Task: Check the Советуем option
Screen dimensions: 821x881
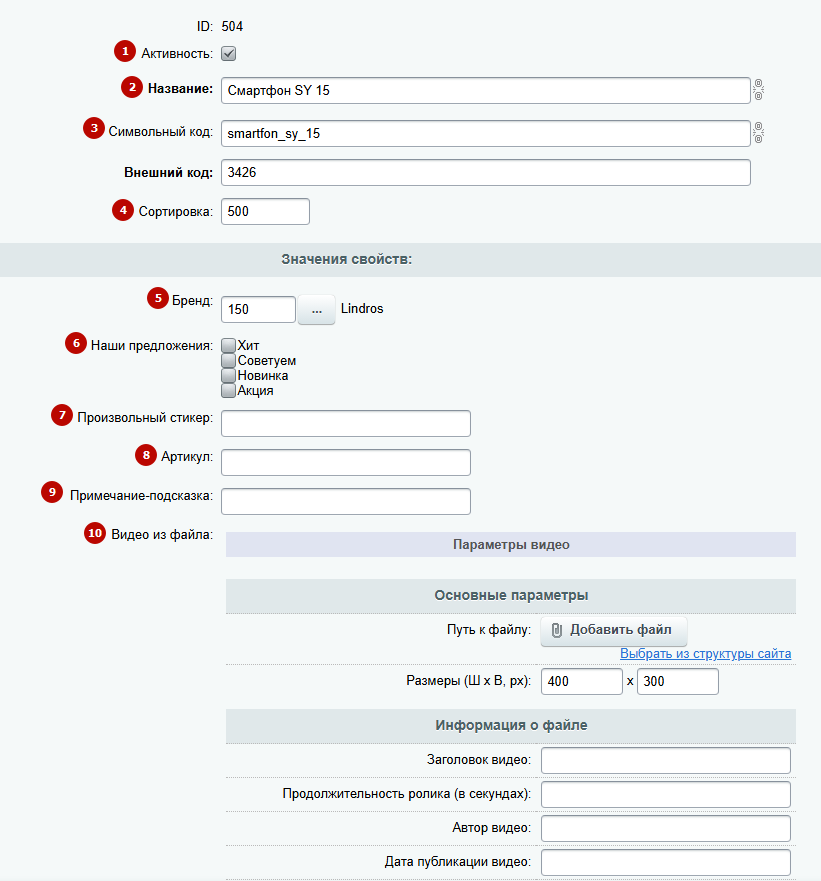Action: (228, 360)
